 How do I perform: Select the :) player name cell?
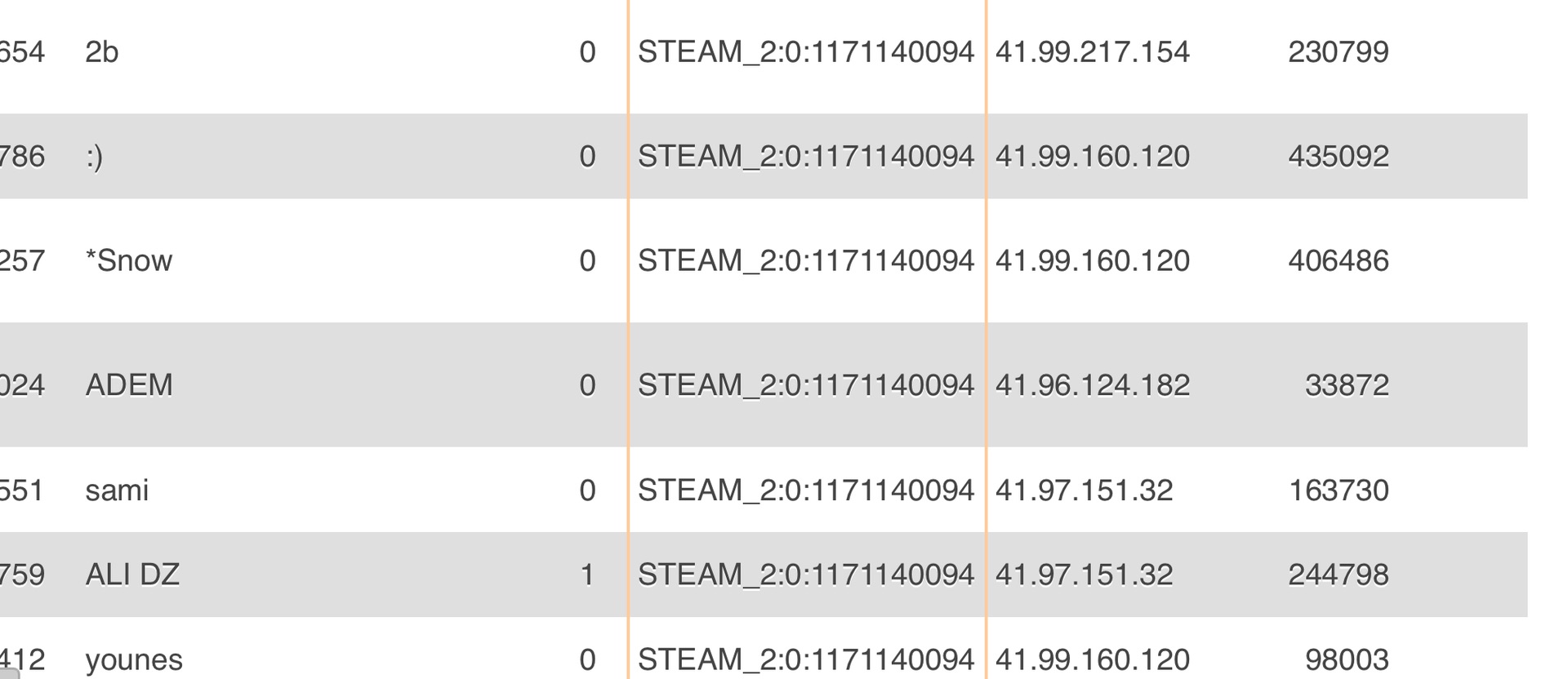pyautogui.click(x=94, y=157)
